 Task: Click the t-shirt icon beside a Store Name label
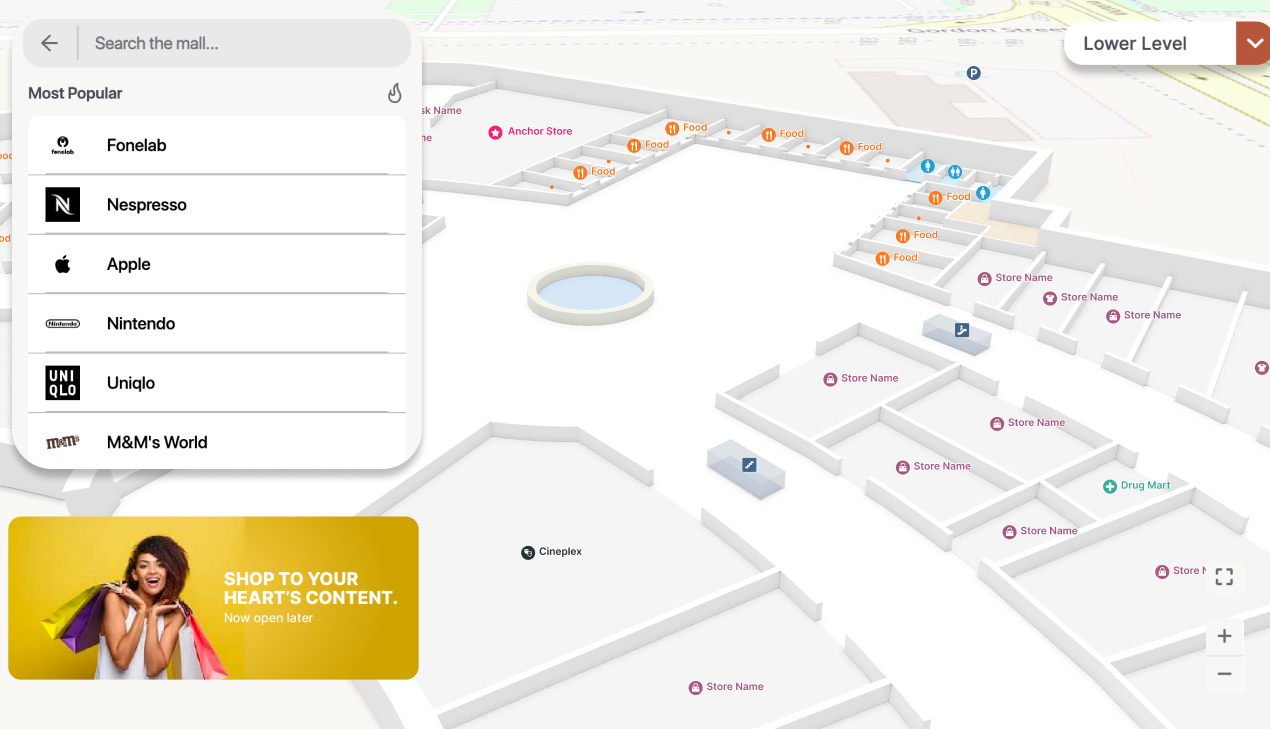pyautogui.click(x=1050, y=298)
